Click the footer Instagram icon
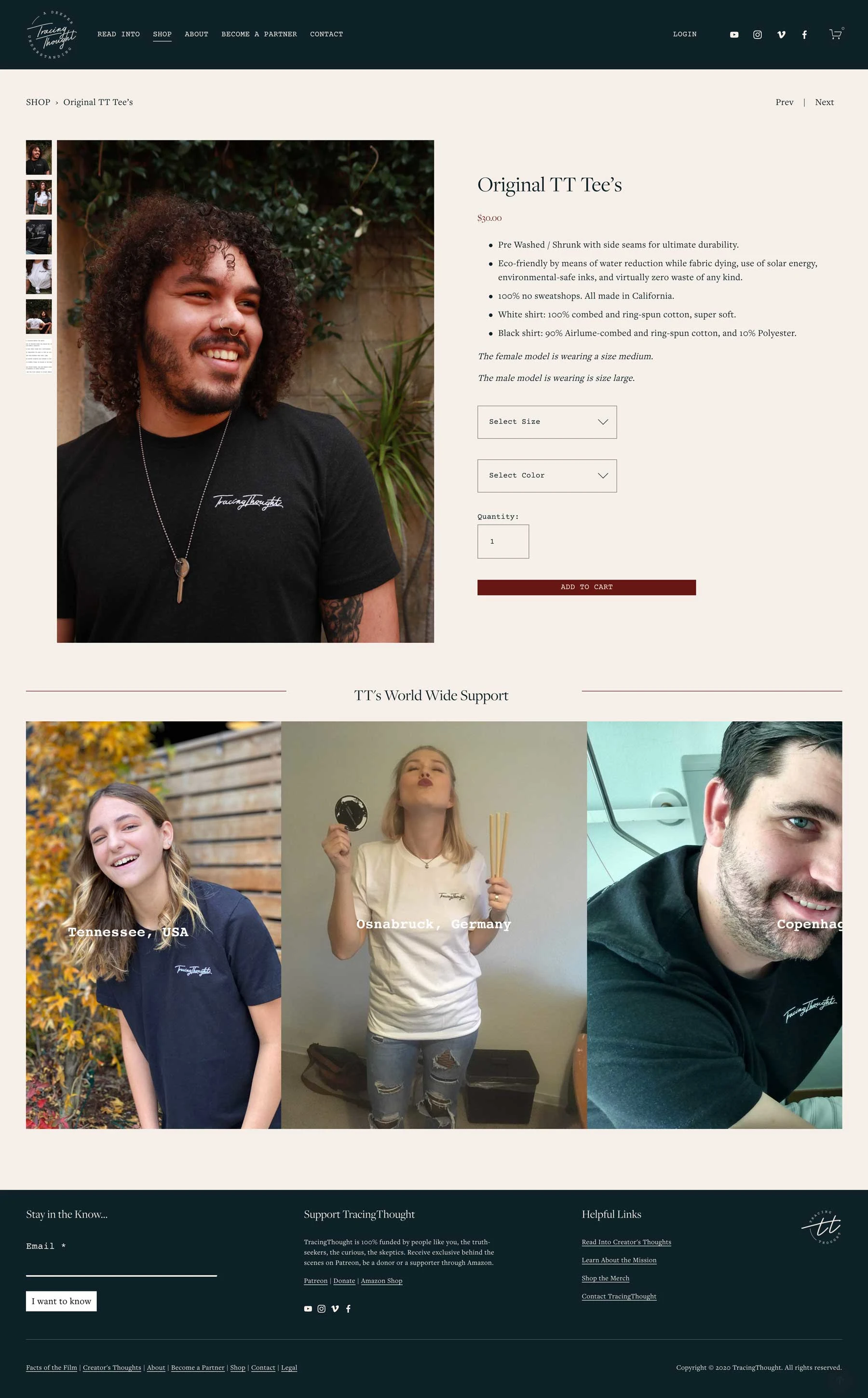The width and height of the screenshot is (868, 1398). coord(322,1308)
